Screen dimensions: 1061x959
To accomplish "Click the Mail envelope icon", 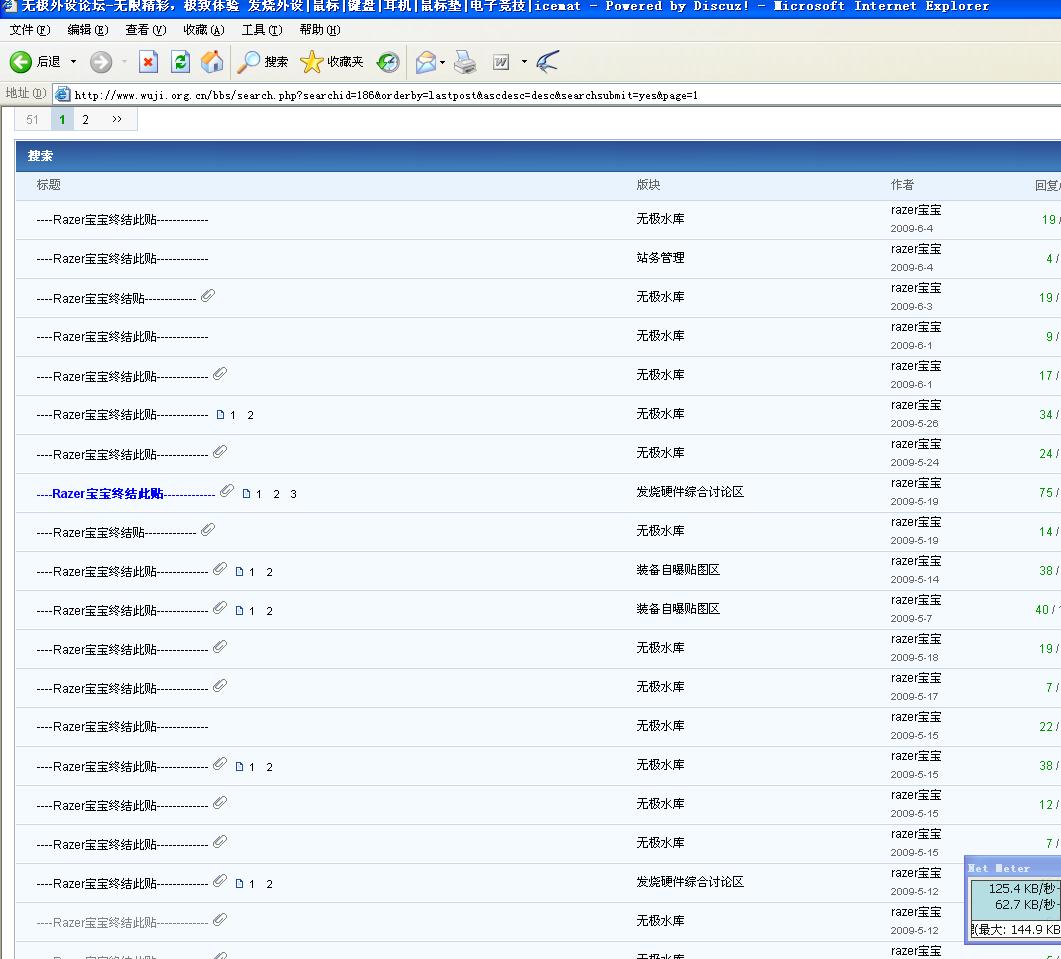I will 424,62.
